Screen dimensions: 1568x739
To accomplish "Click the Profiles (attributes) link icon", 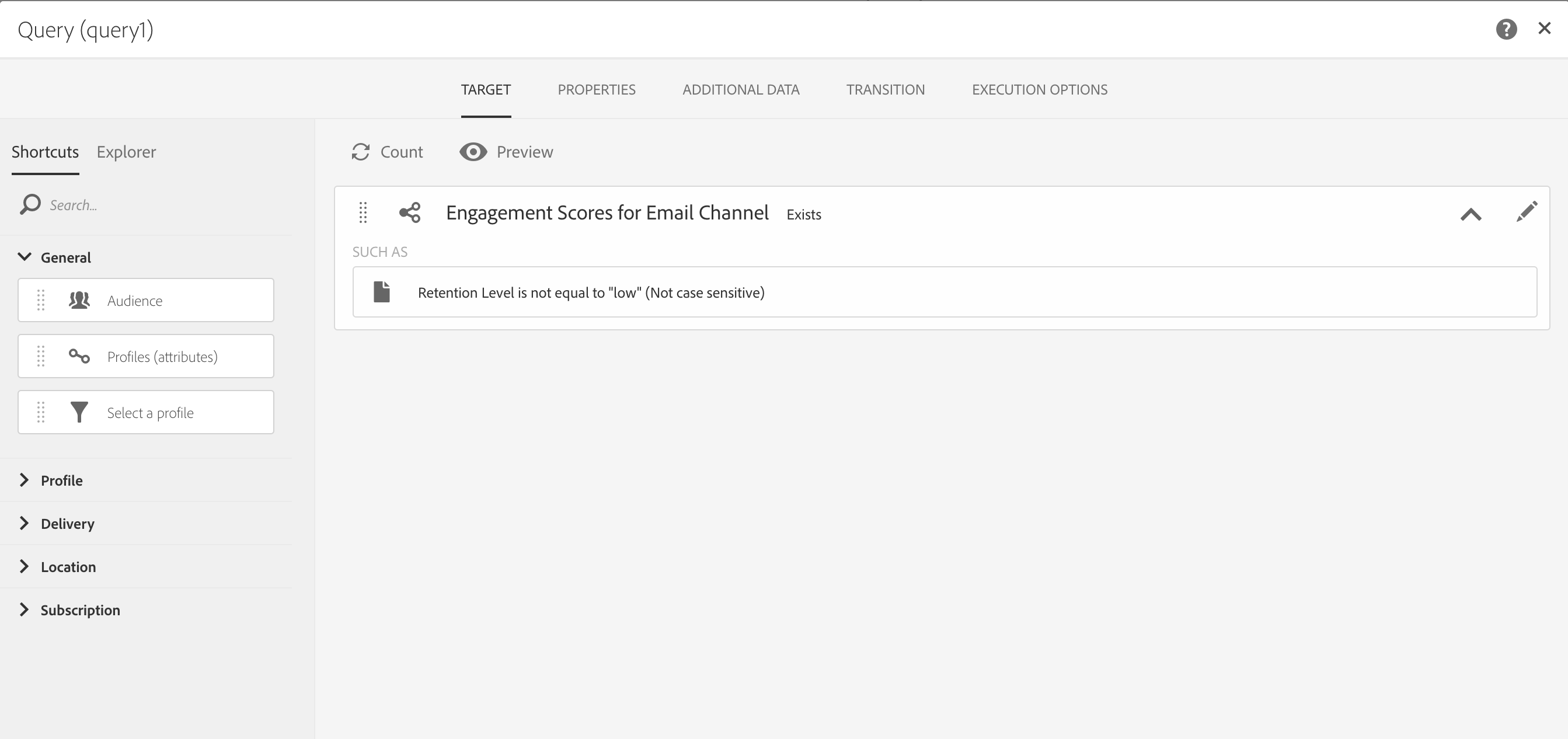I will click(x=79, y=356).
